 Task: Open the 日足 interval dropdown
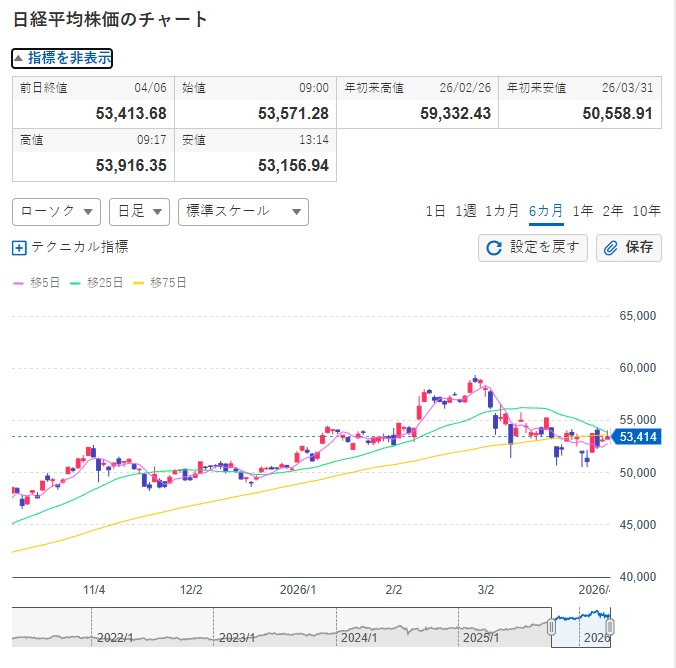tap(139, 212)
